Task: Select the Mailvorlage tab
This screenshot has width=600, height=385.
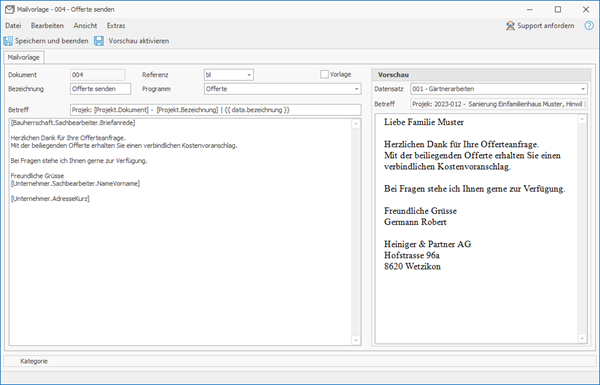Action: (24, 57)
